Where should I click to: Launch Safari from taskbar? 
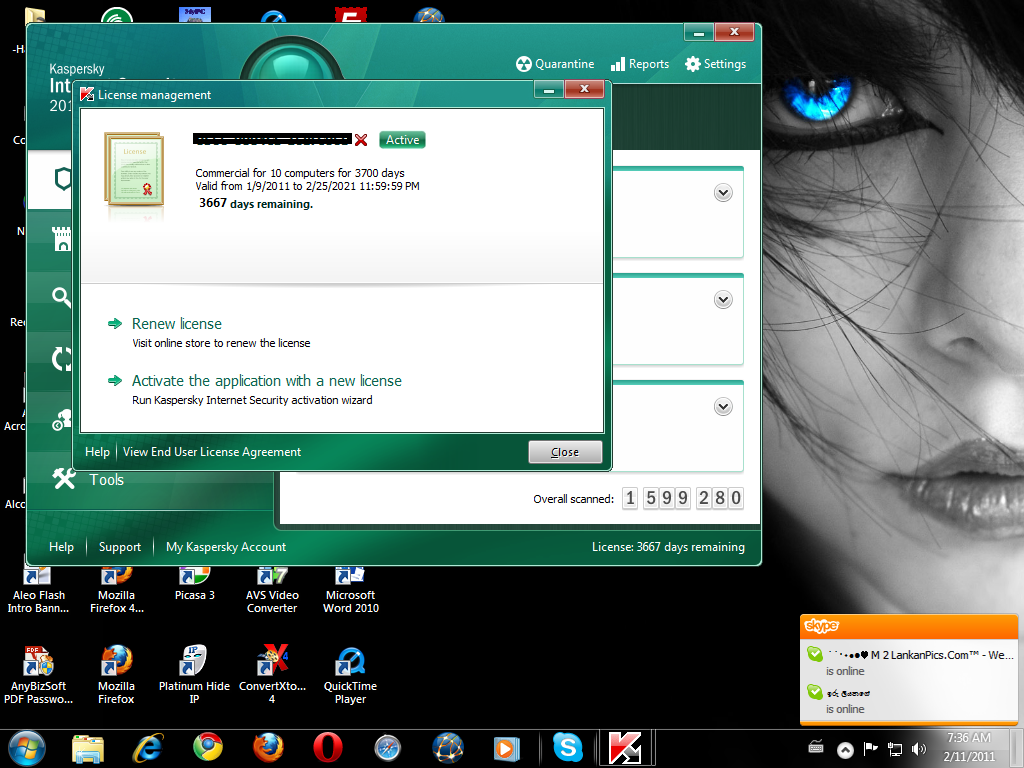[x=387, y=748]
